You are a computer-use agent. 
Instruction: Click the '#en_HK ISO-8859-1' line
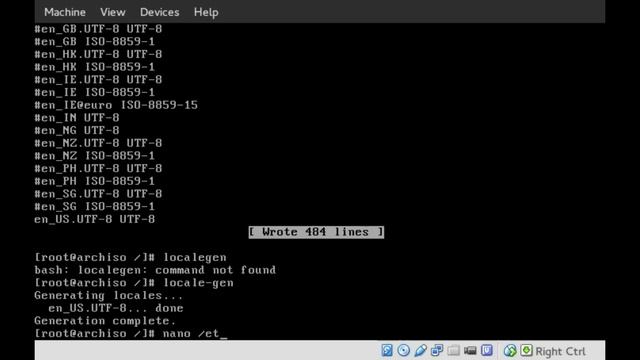pos(95,67)
